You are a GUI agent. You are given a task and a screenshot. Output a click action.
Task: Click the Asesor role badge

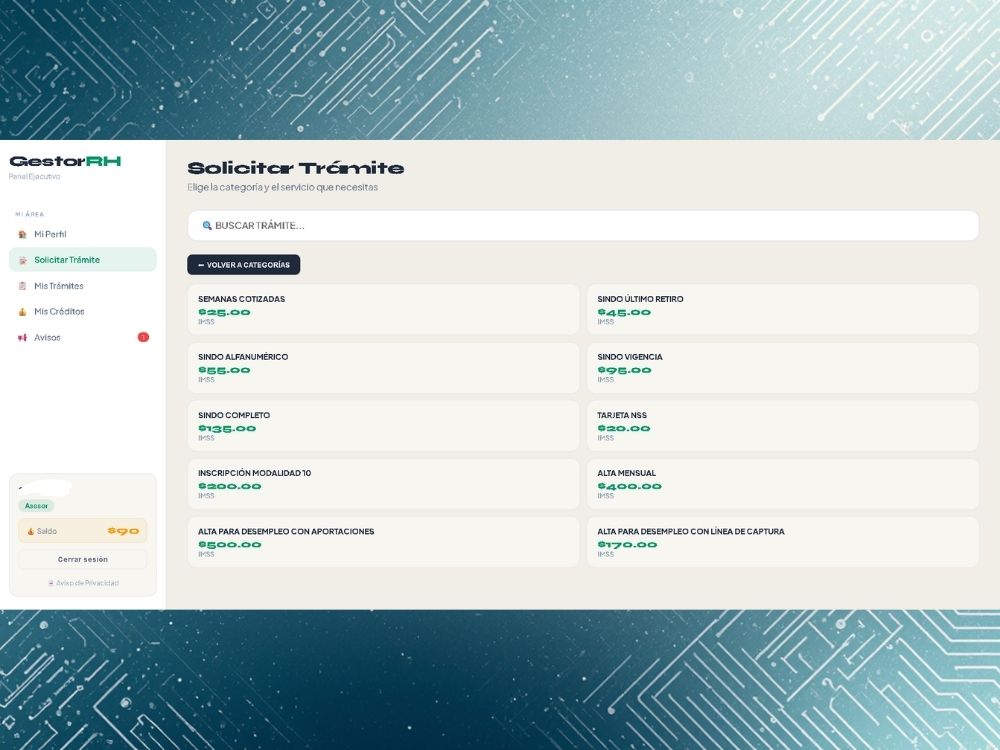click(36, 506)
